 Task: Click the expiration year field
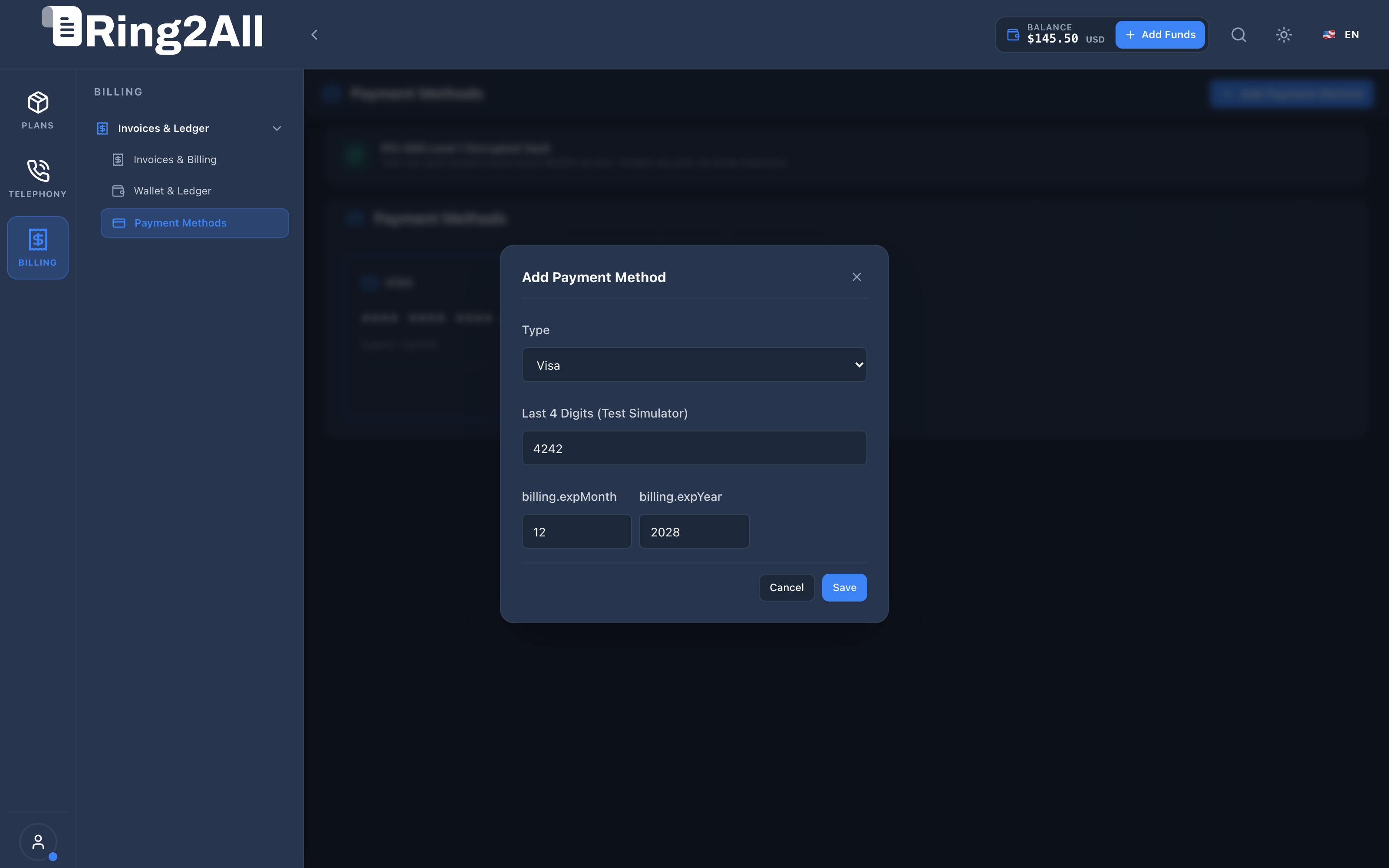[x=694, y=531]
